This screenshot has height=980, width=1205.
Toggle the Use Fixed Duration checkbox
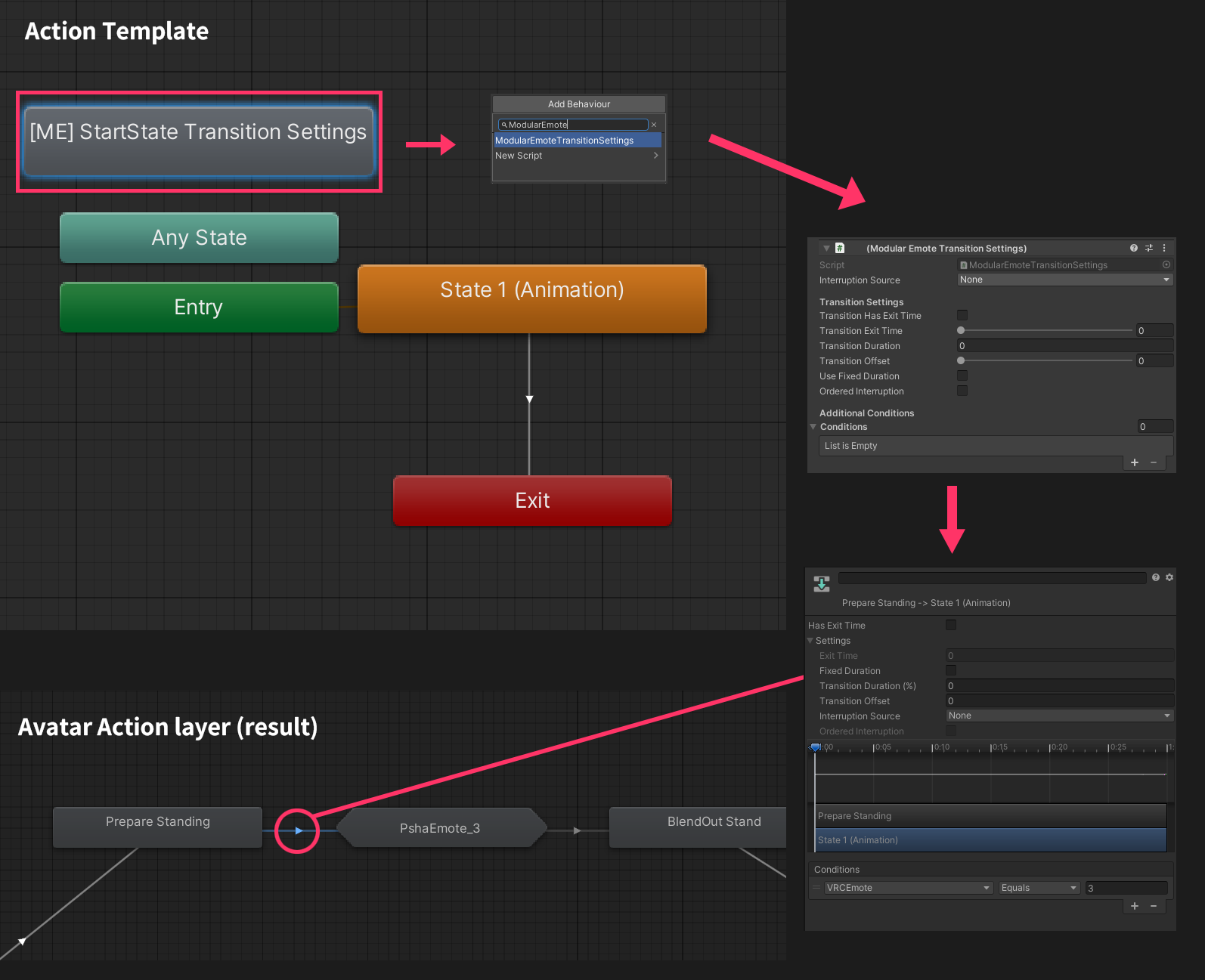click(x=962, y=376)
